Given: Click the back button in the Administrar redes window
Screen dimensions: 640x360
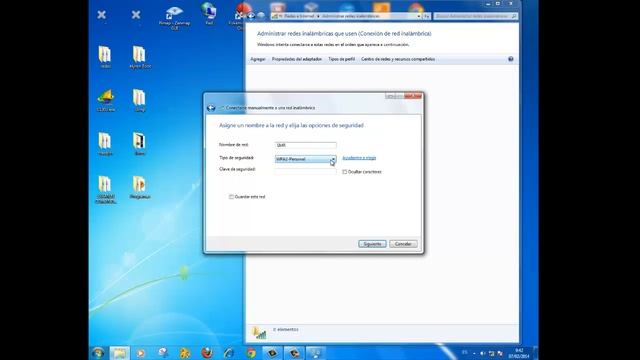Looking at the screenshot, I should click(x=251, y=16).
